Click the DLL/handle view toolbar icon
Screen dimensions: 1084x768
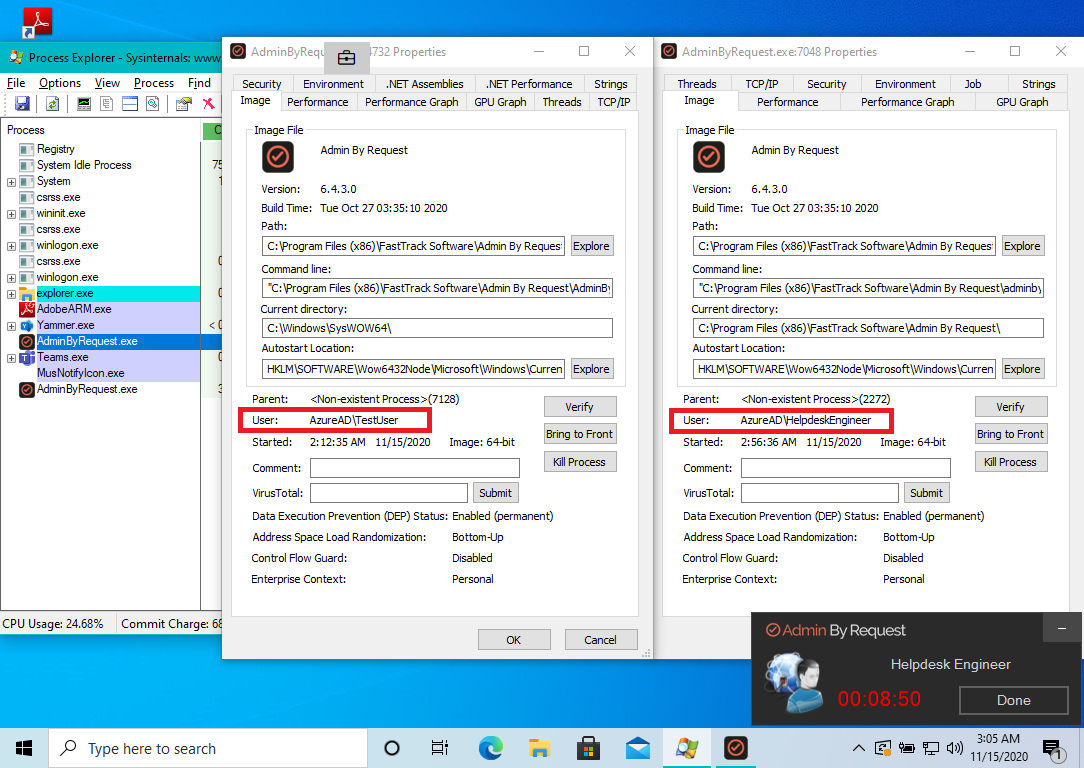tap(153, 104)
